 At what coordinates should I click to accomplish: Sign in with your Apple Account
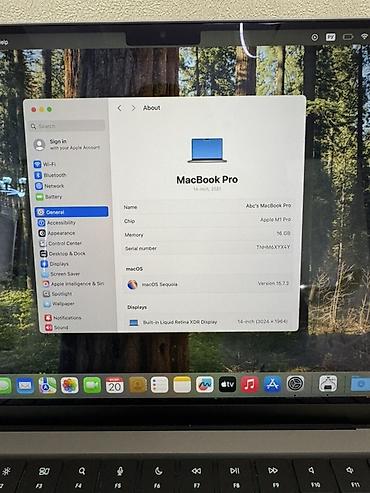coord(67,144)
